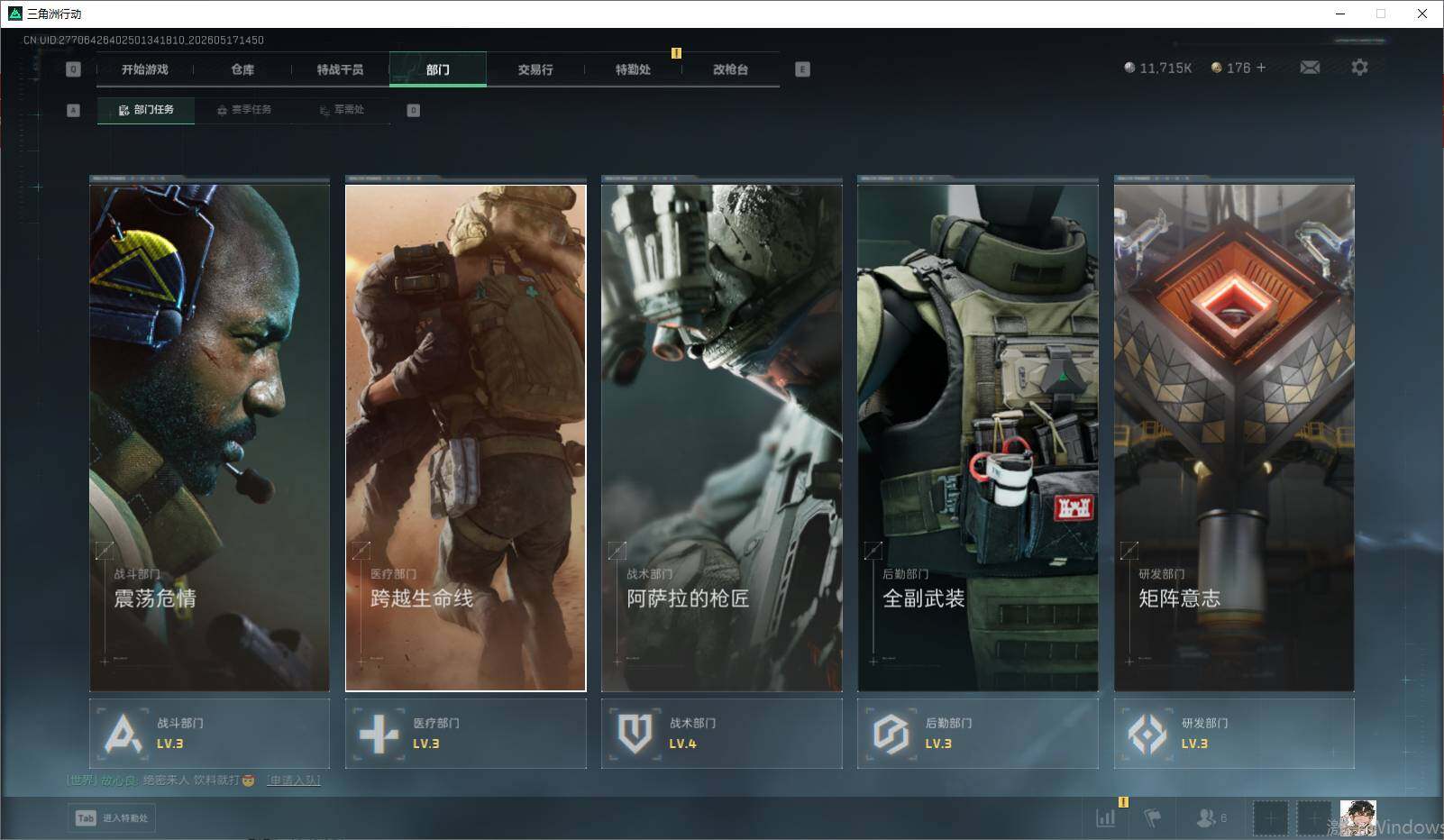Open the 军需处 sub-tab
The image size is (1444, 840).
pos(342,110)
